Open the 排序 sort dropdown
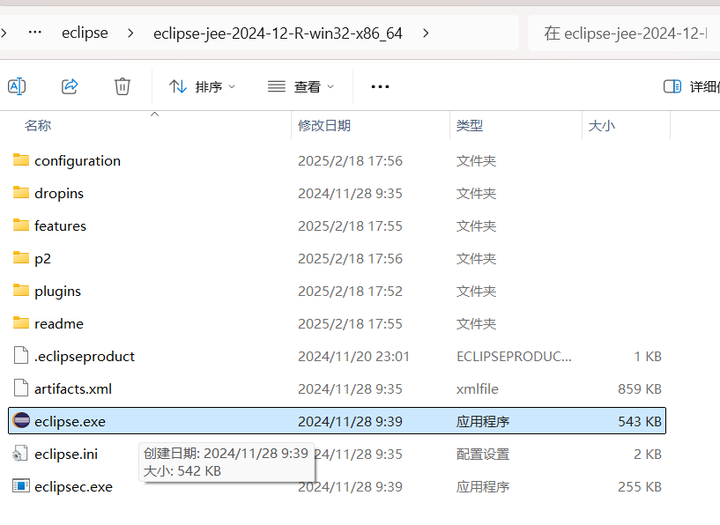This screenshot has height=525, width=720. tap(202, 86)
